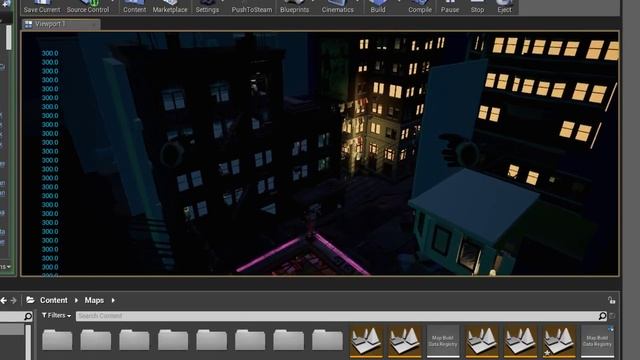The width and height of the screenshot is (640, 360).
Task: Click the magnifier icon in the Search Content bar
Action: 602,316
